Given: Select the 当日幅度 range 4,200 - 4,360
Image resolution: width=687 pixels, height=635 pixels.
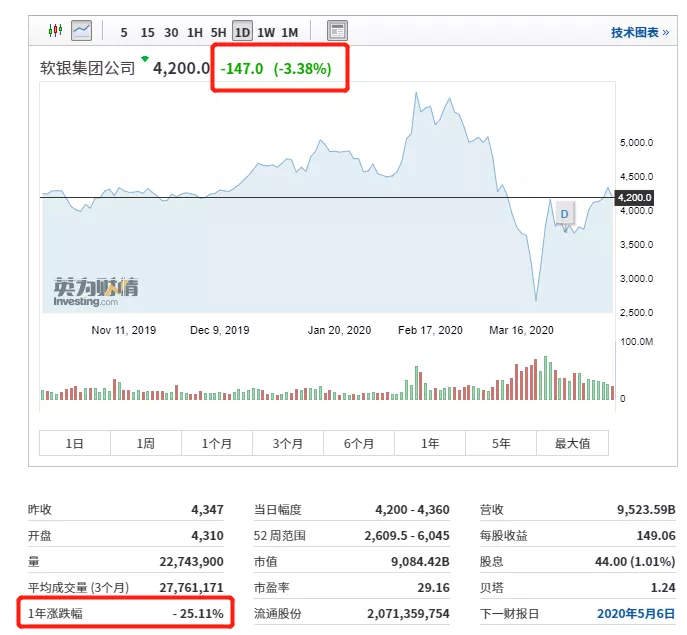Looking at the screenshot, I should tap(412, 510).
